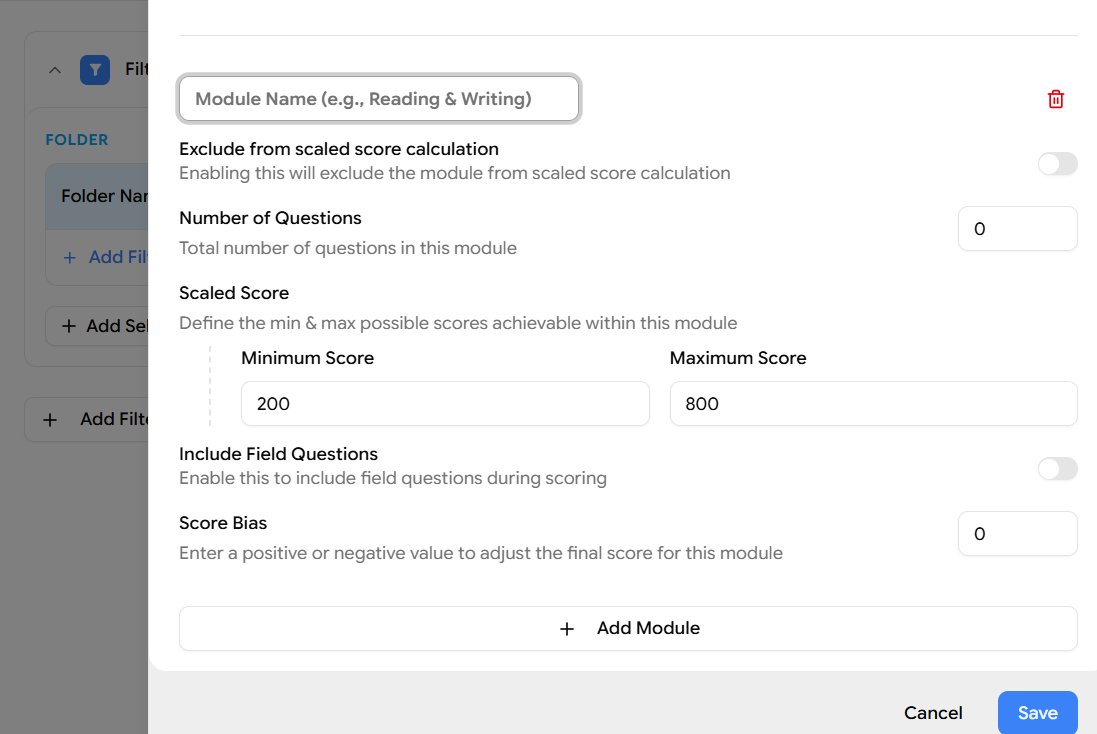Focus the Number of Questions field

[x=1017, y=229]
